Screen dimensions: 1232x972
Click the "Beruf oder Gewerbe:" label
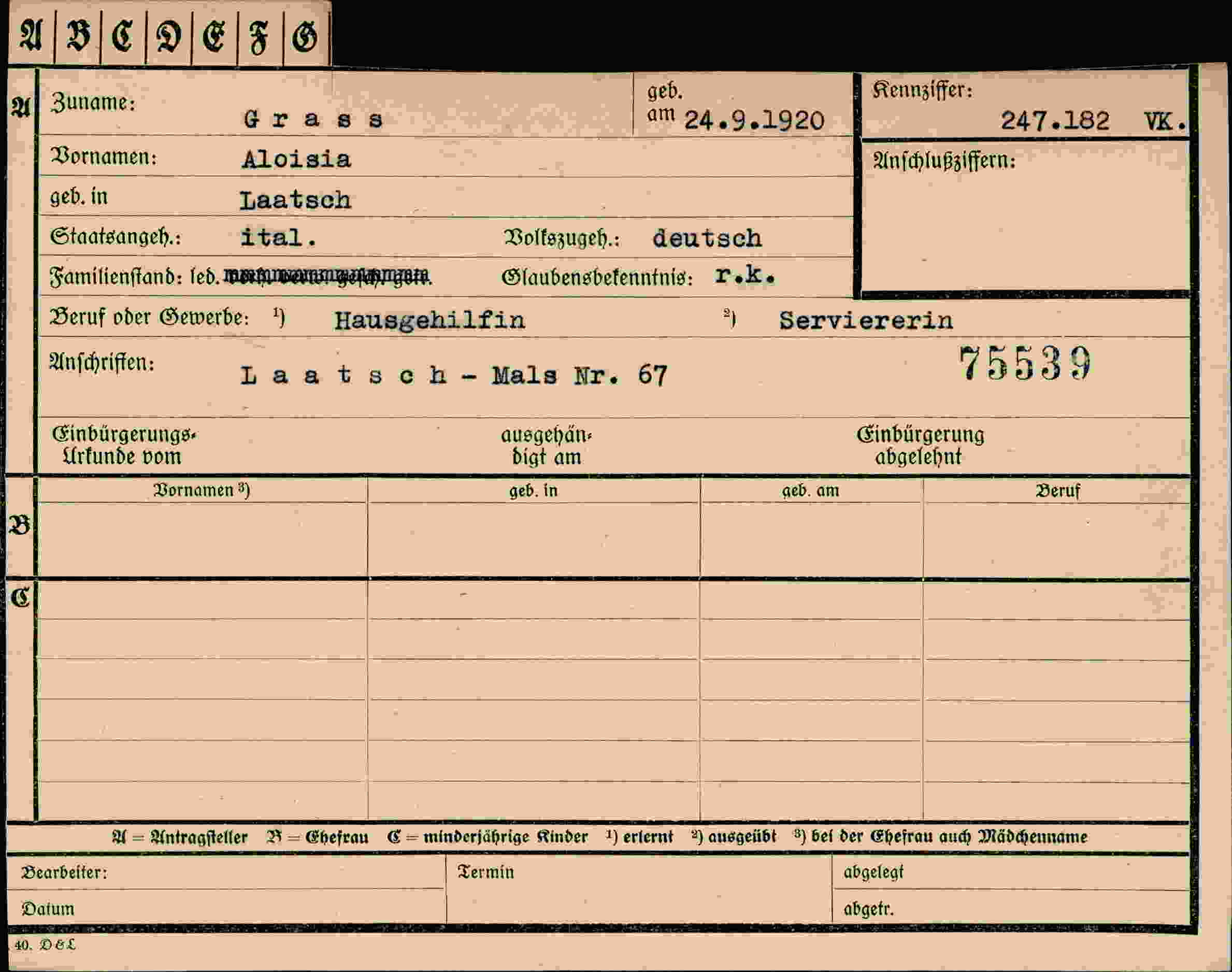click(149, 318)
